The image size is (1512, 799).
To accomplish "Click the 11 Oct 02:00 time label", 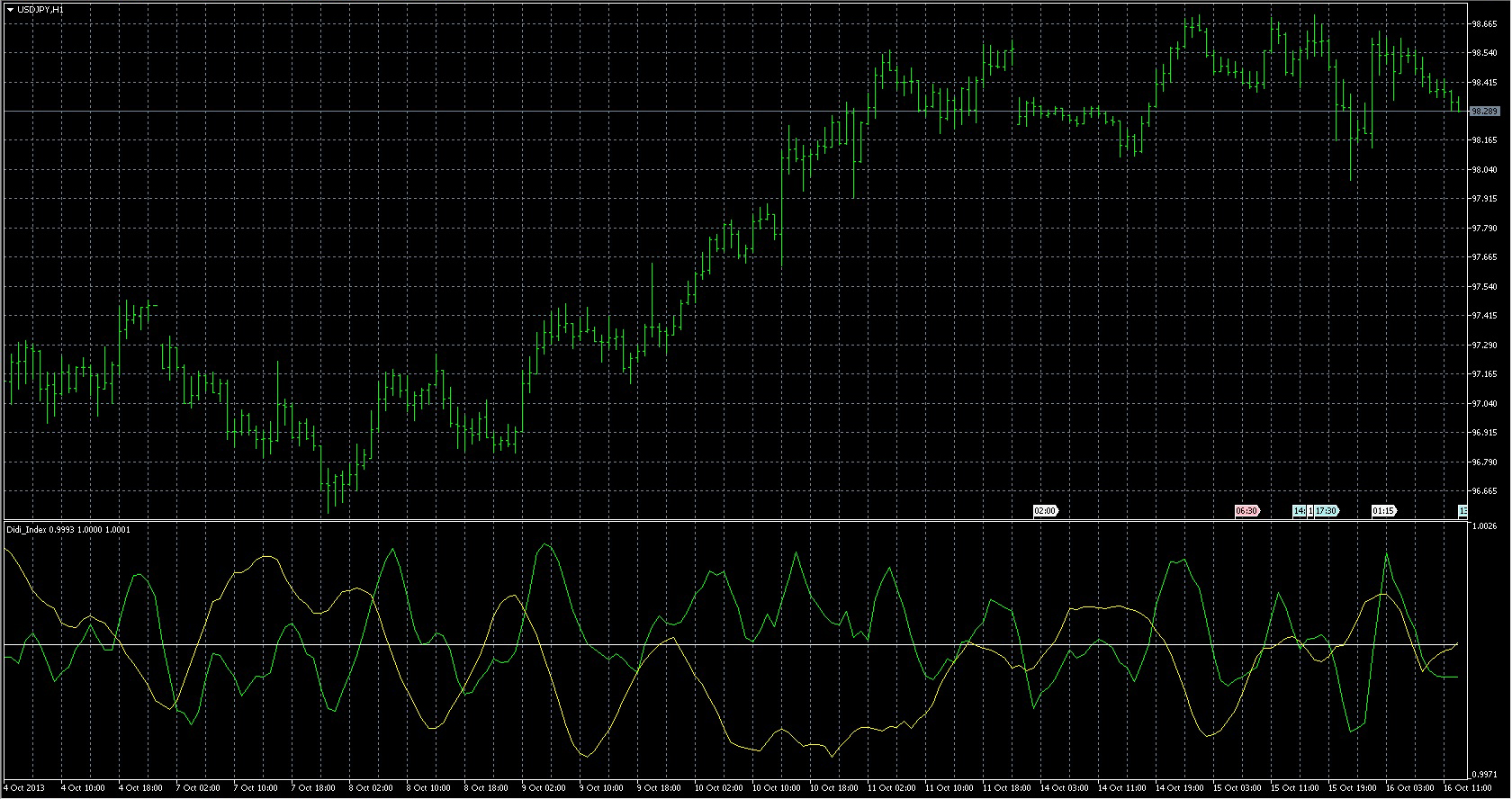I will click(x=892, y=788).
